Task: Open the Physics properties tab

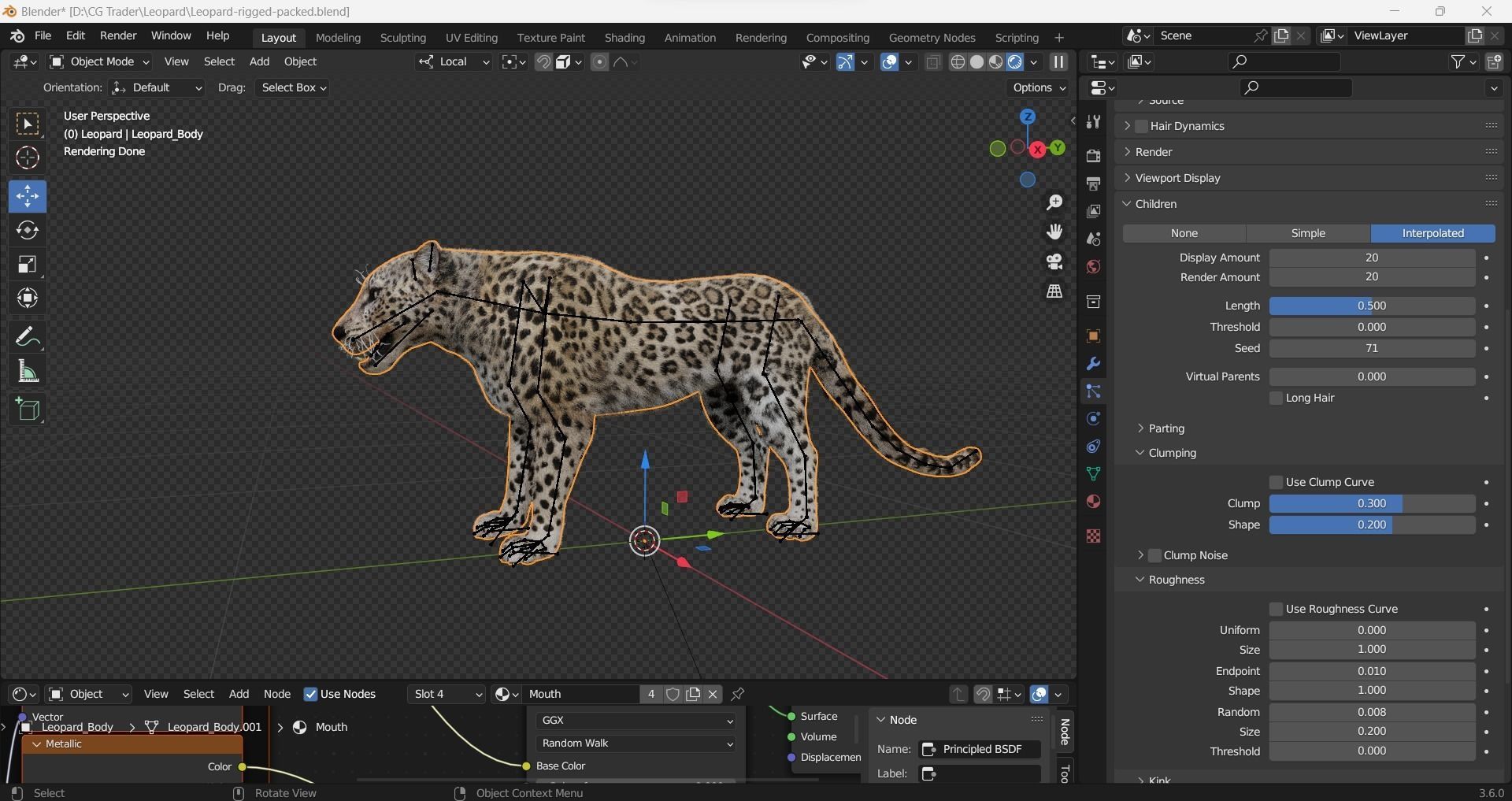Action: click(1093, 419)
